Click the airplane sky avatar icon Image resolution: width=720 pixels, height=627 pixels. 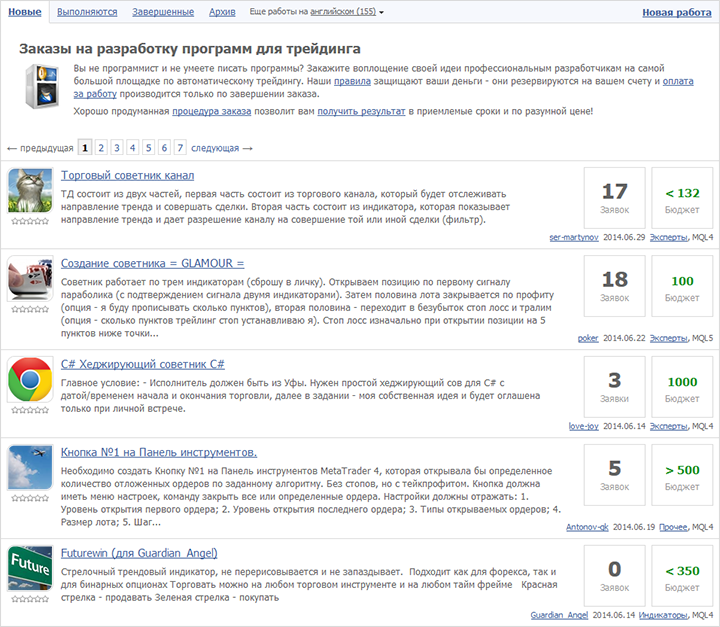[30, 472]
